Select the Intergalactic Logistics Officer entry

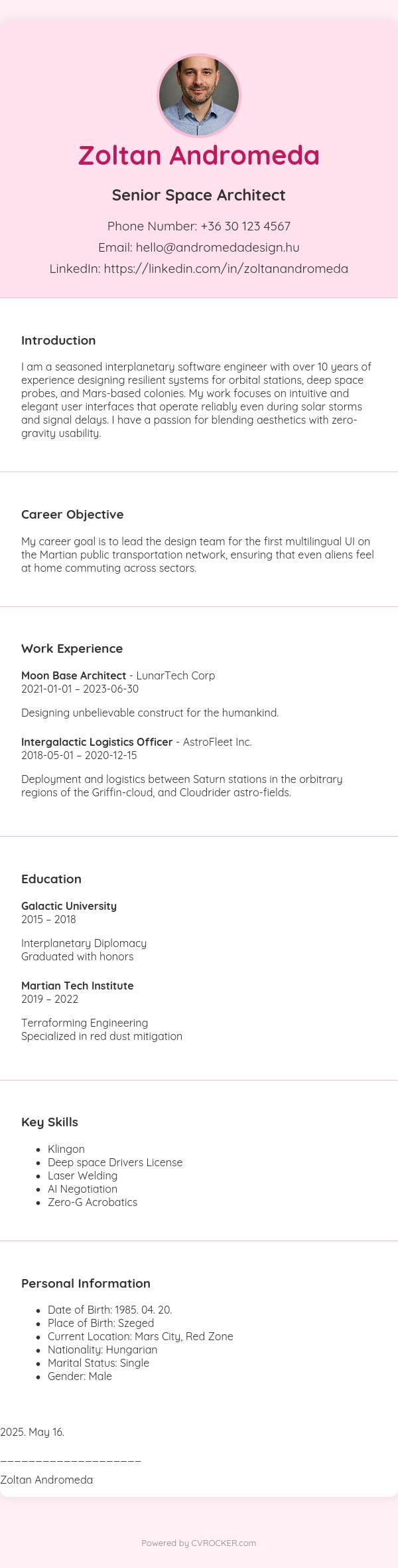coord(97,742)
